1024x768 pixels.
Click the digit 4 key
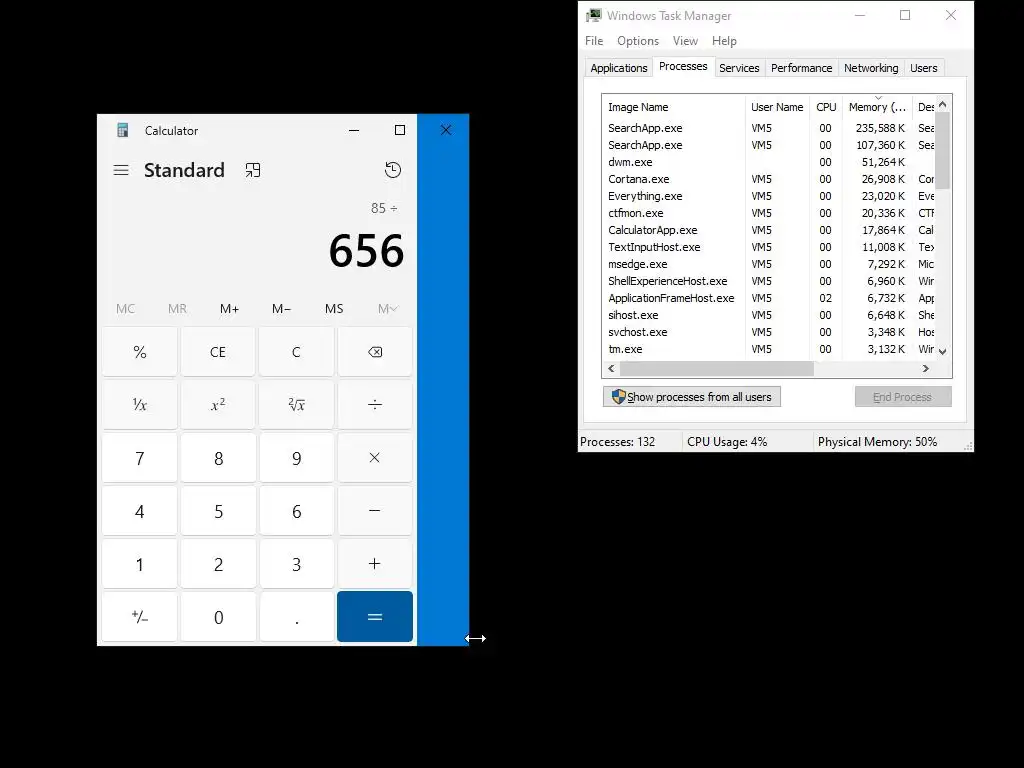click(x=140, y=511)
